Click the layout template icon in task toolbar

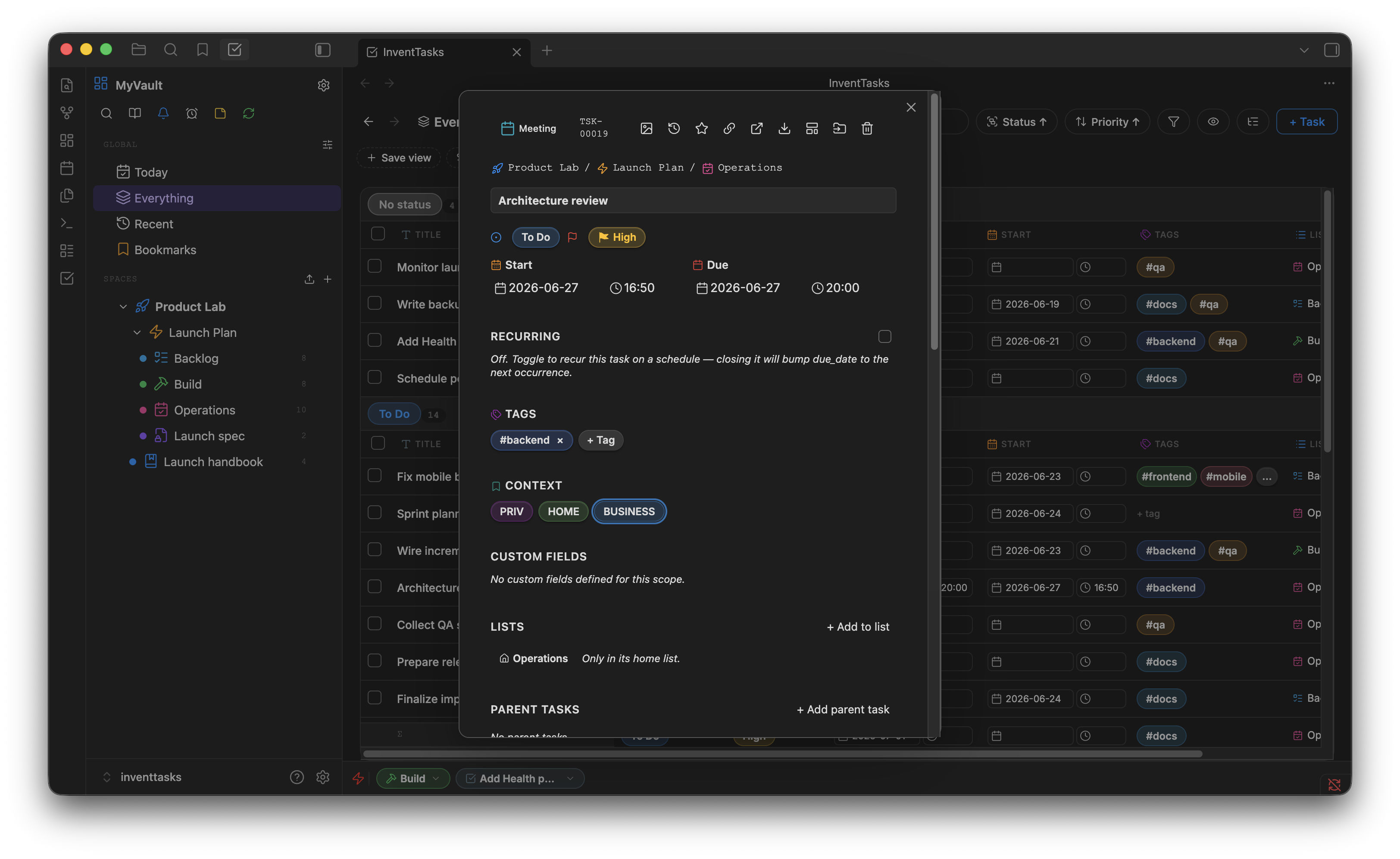click(x=812, y=128)
